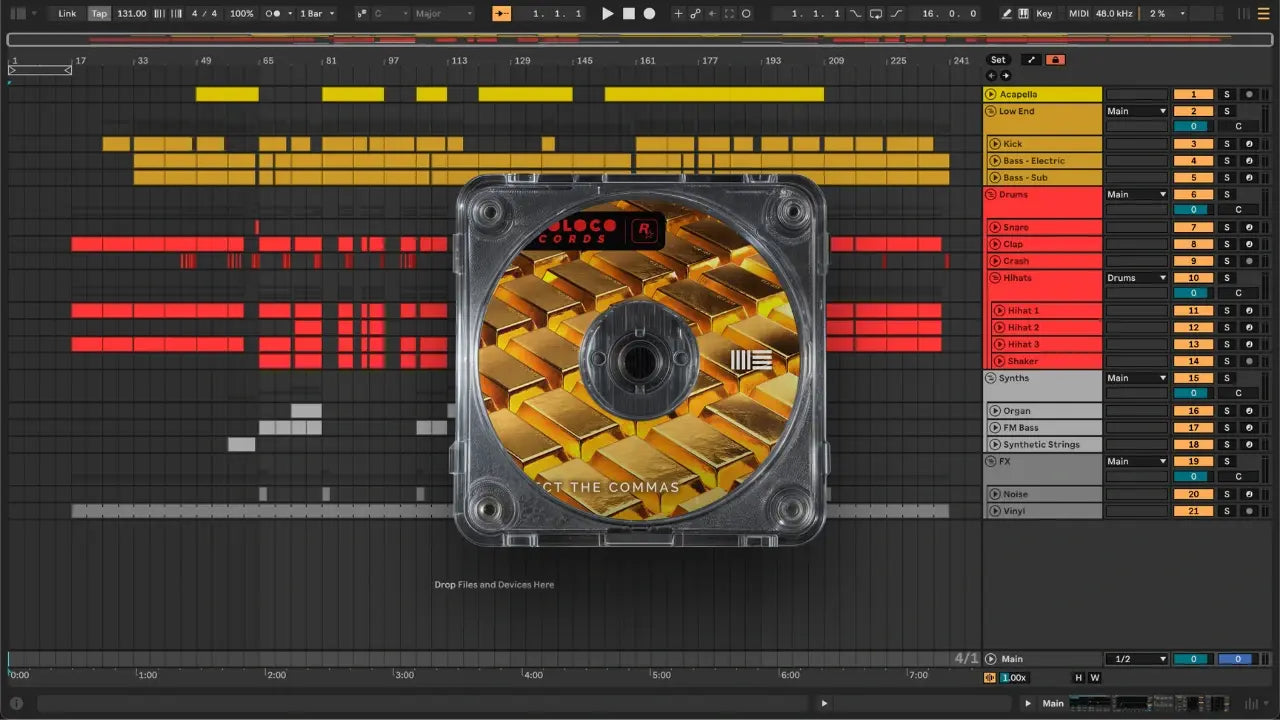Open the Key mapping mode
This screenshot has height=720, width=1280.
click(1044, 14)
